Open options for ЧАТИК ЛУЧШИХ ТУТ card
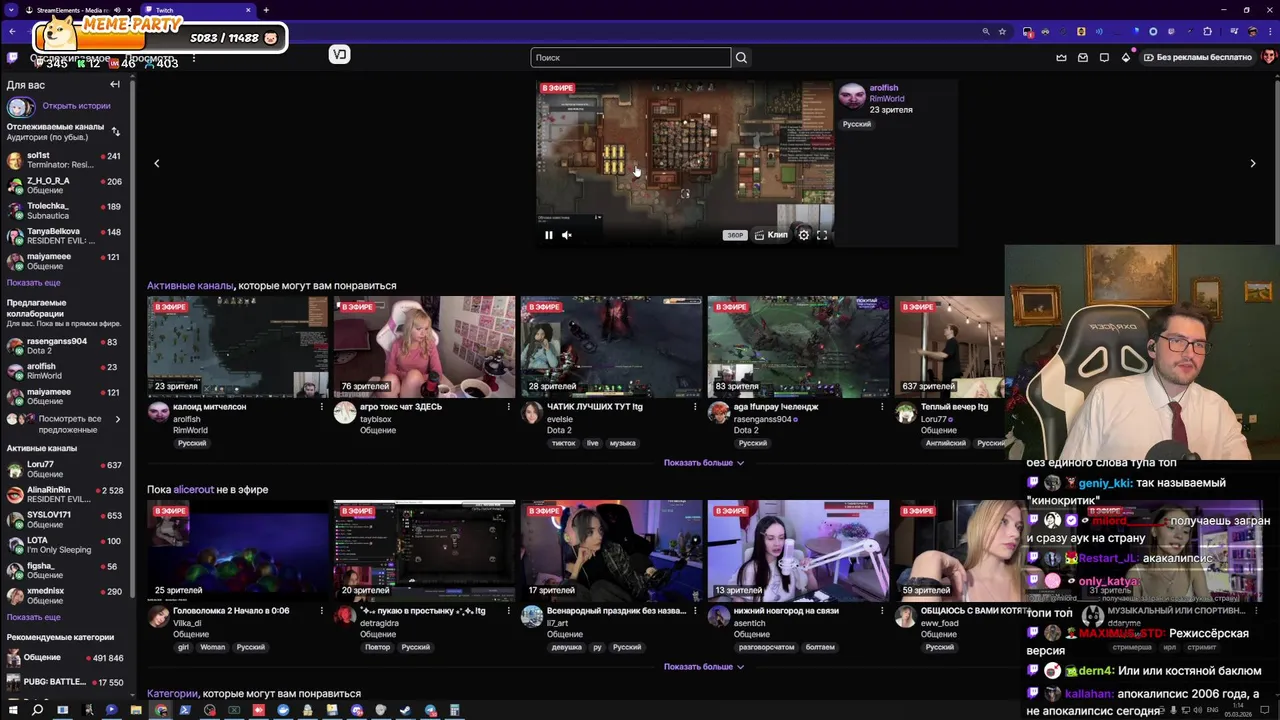 pyautogui.click(x=695, y=407)
